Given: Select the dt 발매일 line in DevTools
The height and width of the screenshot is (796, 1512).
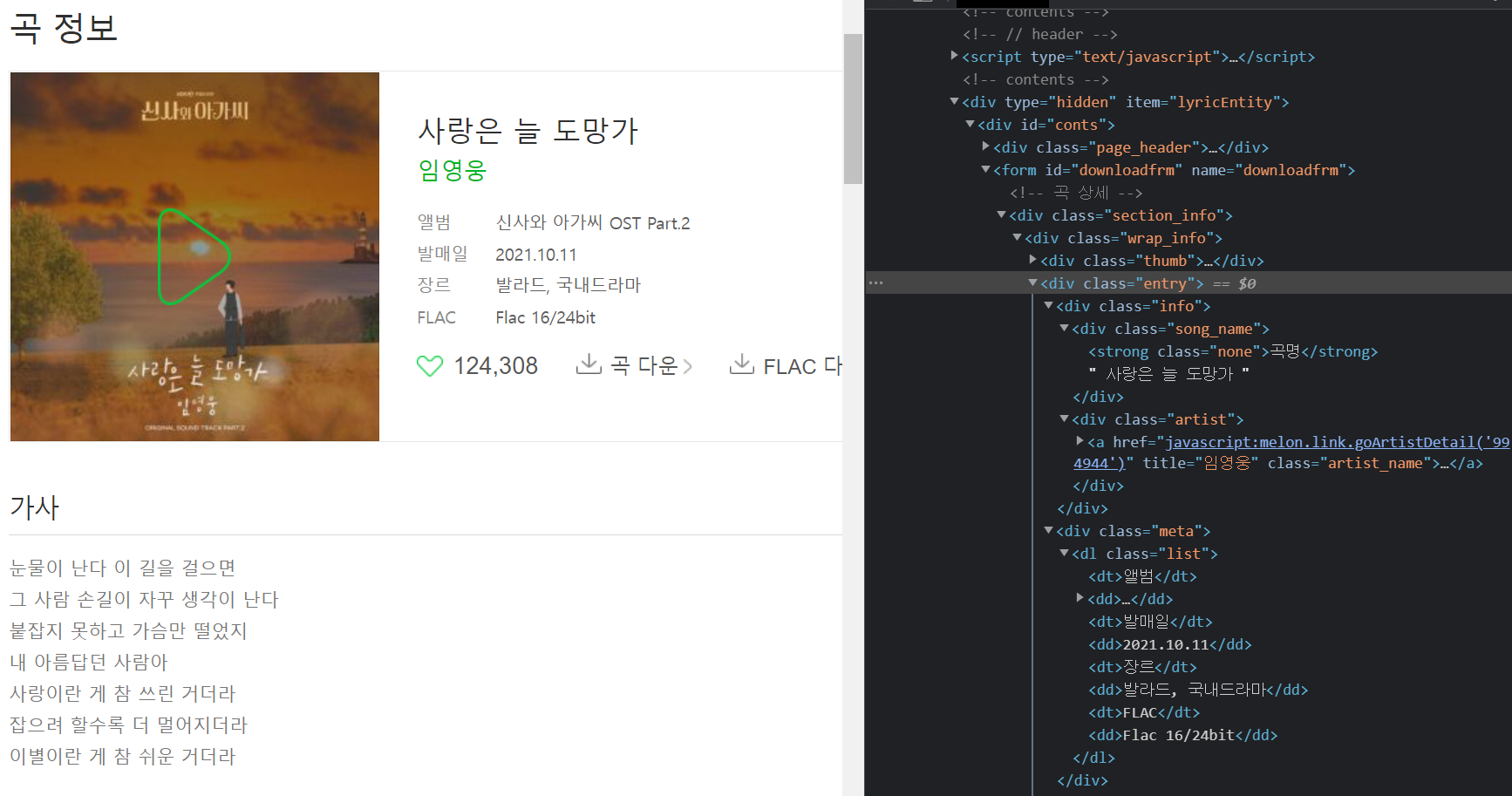Looking at the screenshot, I should click(x=1150, y=622).
